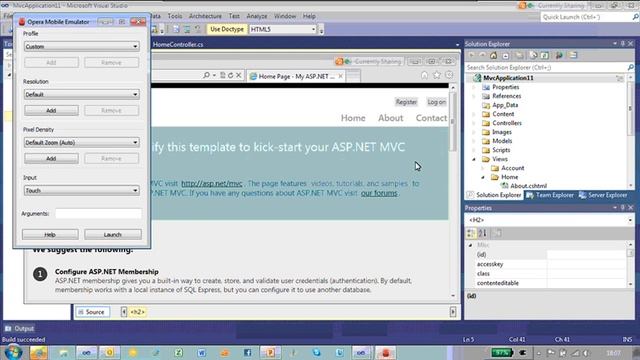Open Word from the taskbar
The width and height of the screenshot is (640, 360).
[x=202, y=353]
